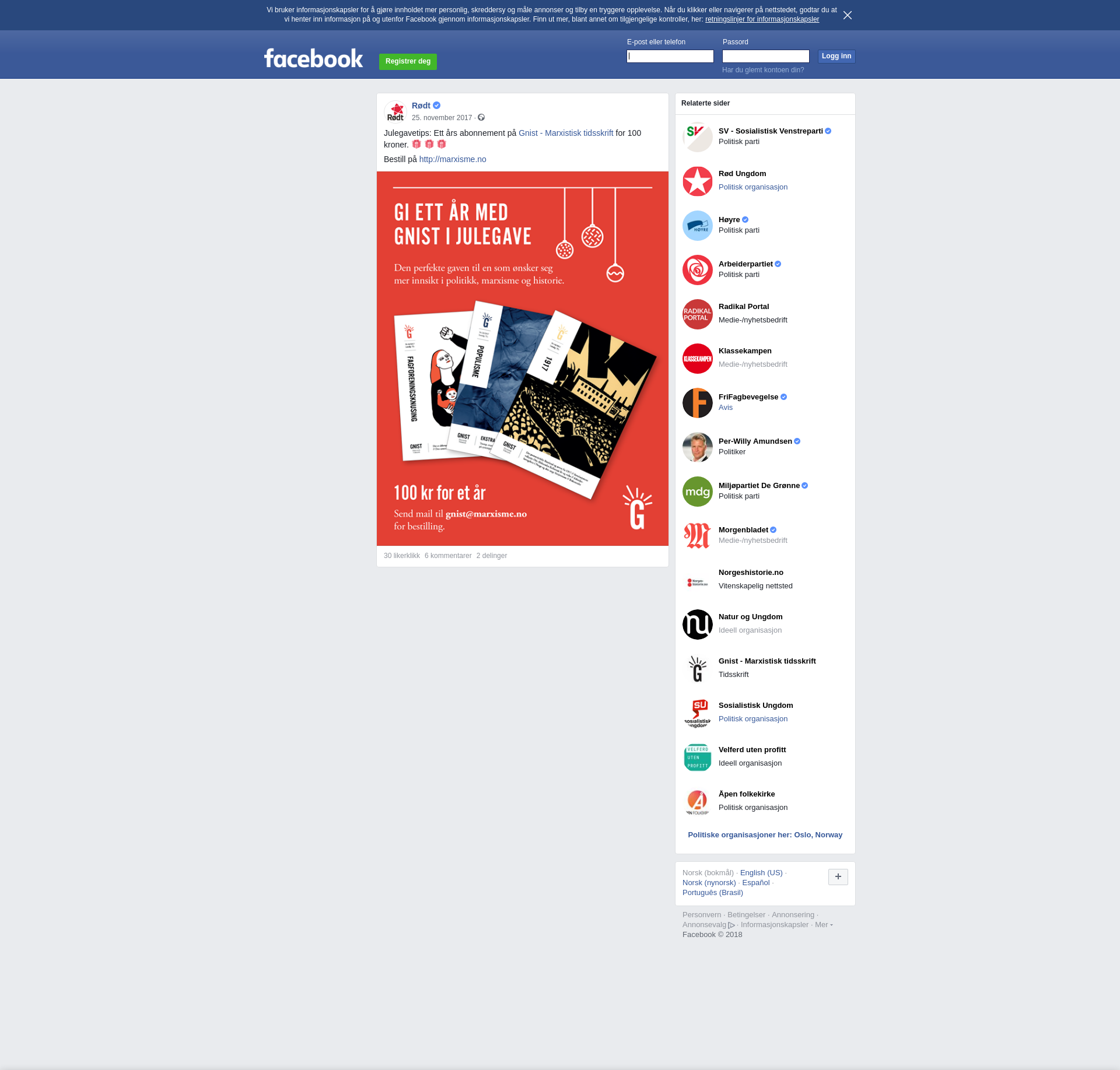
Task: Open Politisk organisasjon under Sosialistisk Ungdom
Action: tap(753, 719)
